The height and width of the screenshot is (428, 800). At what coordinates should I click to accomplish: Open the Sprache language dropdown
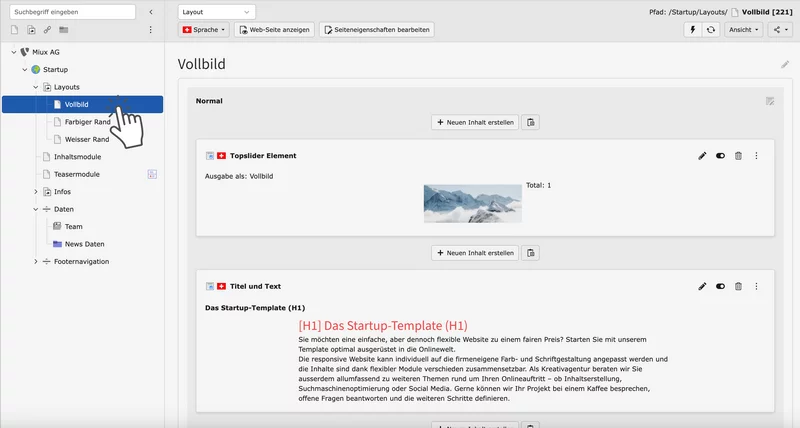pos(204,30)
